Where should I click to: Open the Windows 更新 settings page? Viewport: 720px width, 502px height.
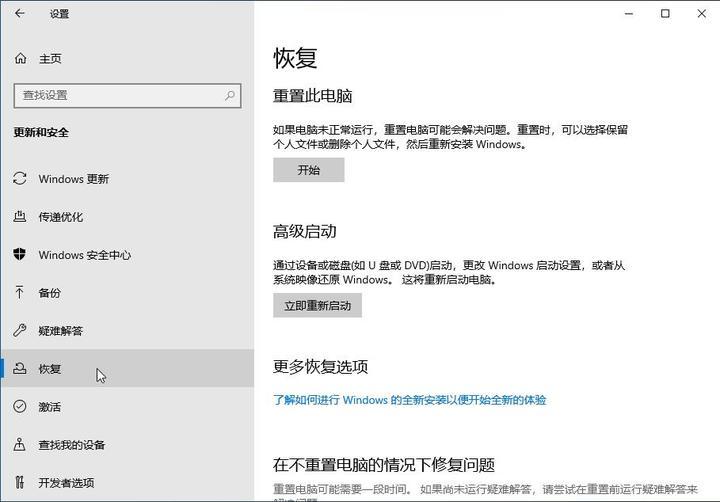(74, 179)
